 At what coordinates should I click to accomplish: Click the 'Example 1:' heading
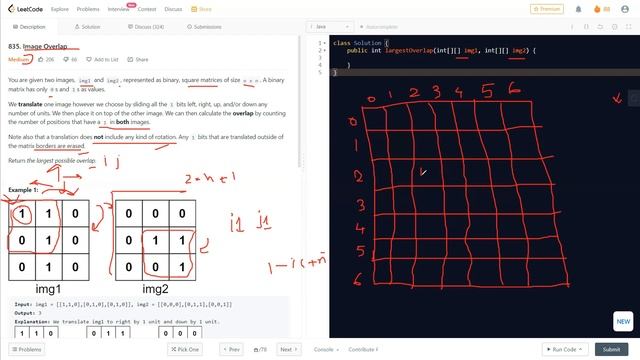click(x=23, y=190)
